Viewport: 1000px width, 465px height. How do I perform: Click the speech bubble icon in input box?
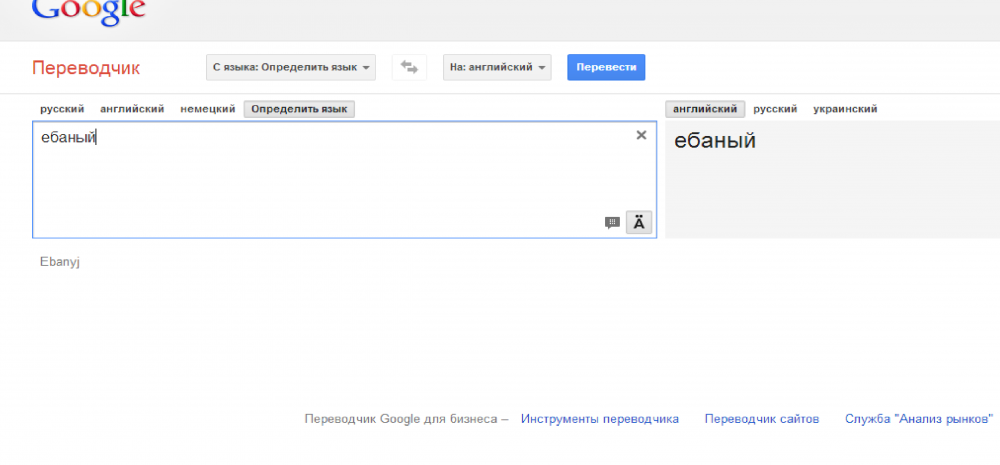click(612, 223)
